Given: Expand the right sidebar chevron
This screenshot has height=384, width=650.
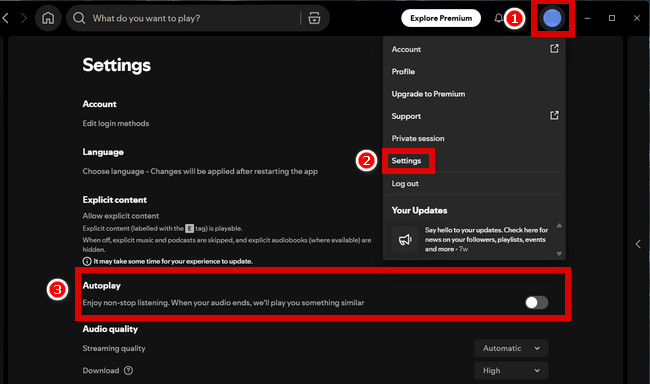Looking at the screenshot, I should 638,244.
